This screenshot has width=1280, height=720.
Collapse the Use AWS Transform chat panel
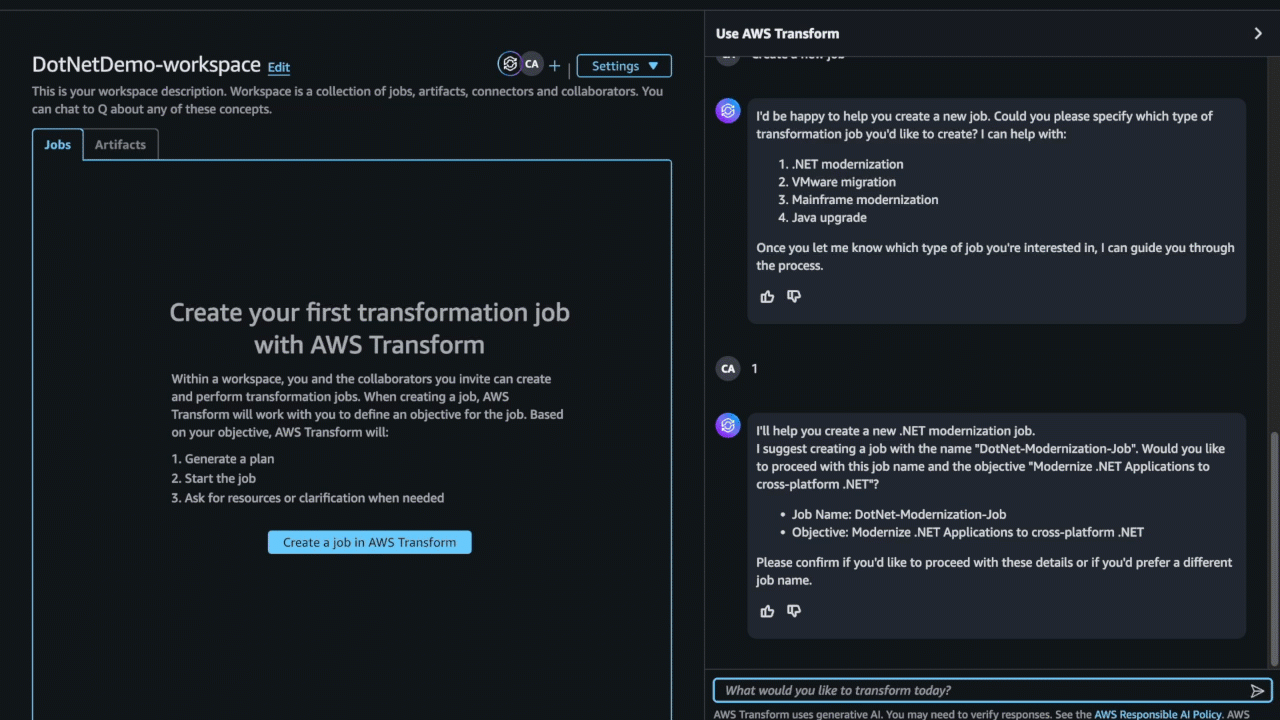(1258, 33)
